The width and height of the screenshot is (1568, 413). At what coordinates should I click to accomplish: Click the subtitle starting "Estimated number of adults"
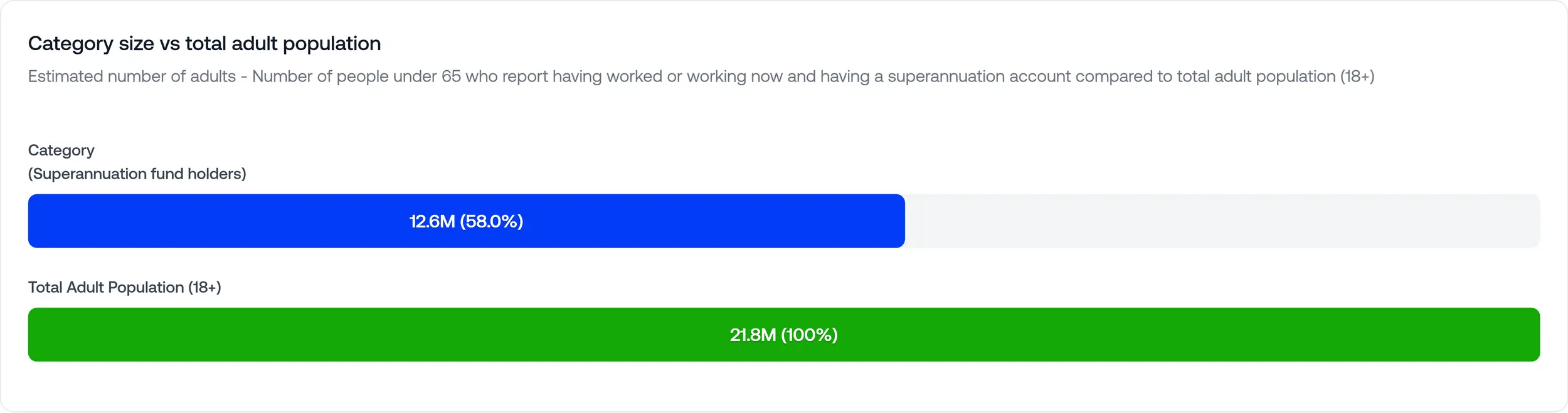point(701,76)
